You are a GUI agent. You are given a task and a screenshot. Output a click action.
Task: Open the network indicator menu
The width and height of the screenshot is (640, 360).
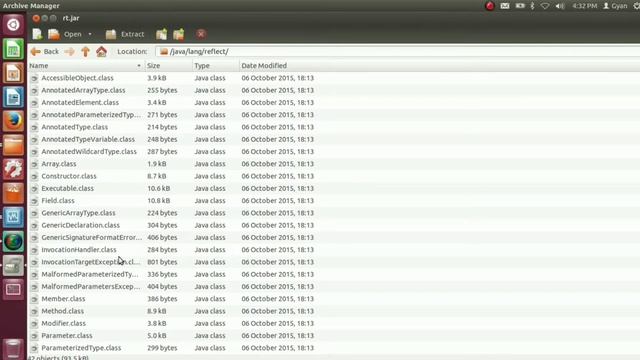[x=545, y=6]
